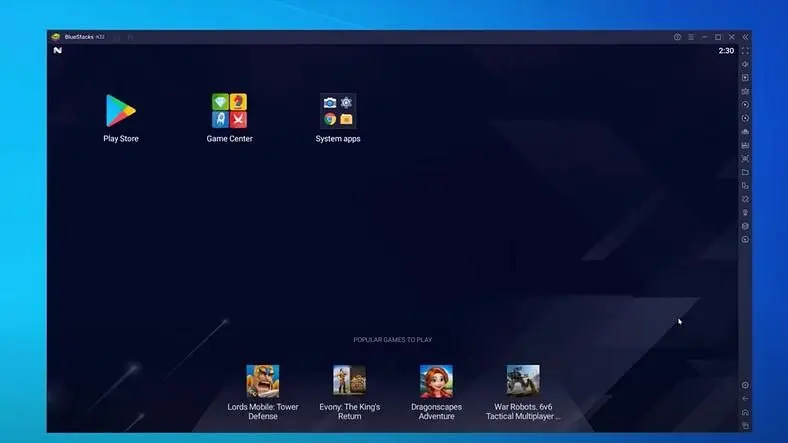Click the Dragonscapes Adventure label text
The width and height of the screenshot is (788, 443).
(x=436, y=411)
